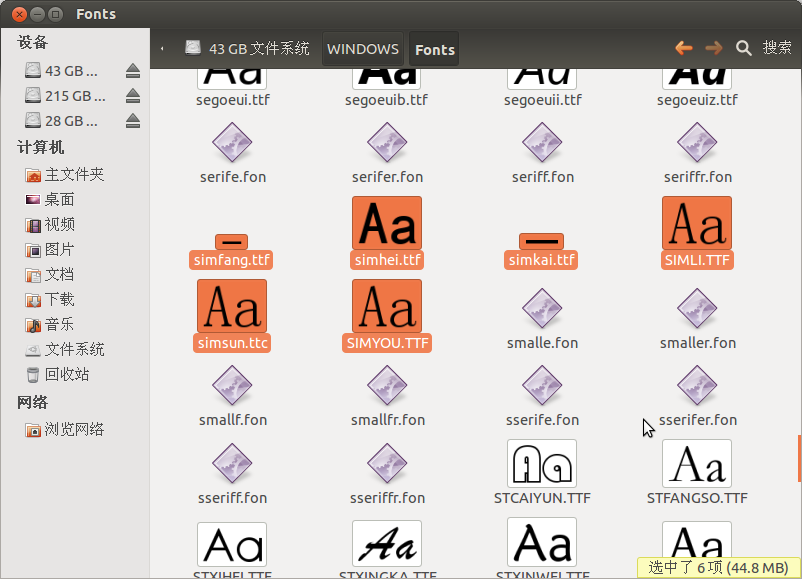Click the segoeuii.ttf file name
This screenshot has height=579, width=802.
point(543,99)
